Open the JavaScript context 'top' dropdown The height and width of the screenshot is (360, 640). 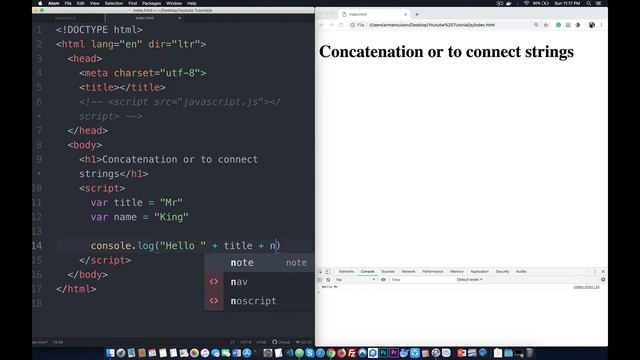click(356, 280)
